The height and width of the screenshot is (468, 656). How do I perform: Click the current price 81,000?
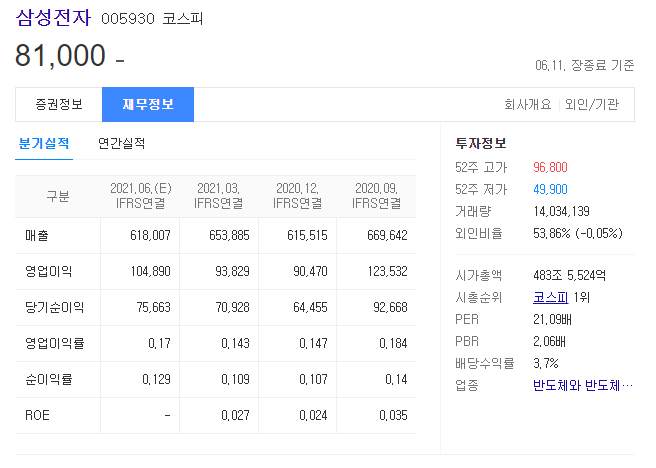click(x=60, y=55)
